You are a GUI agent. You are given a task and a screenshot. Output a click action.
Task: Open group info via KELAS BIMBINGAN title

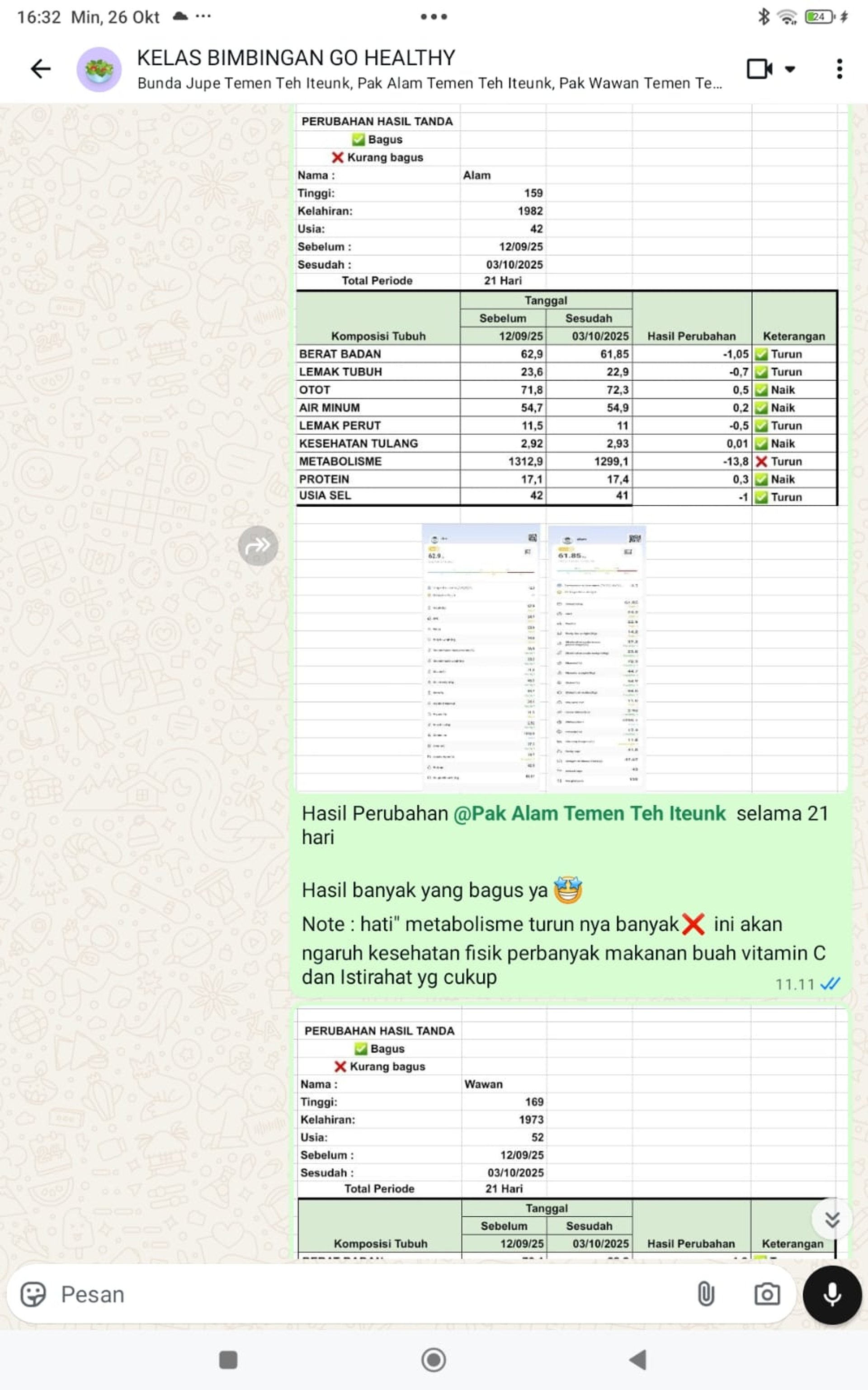click(296, 58)
